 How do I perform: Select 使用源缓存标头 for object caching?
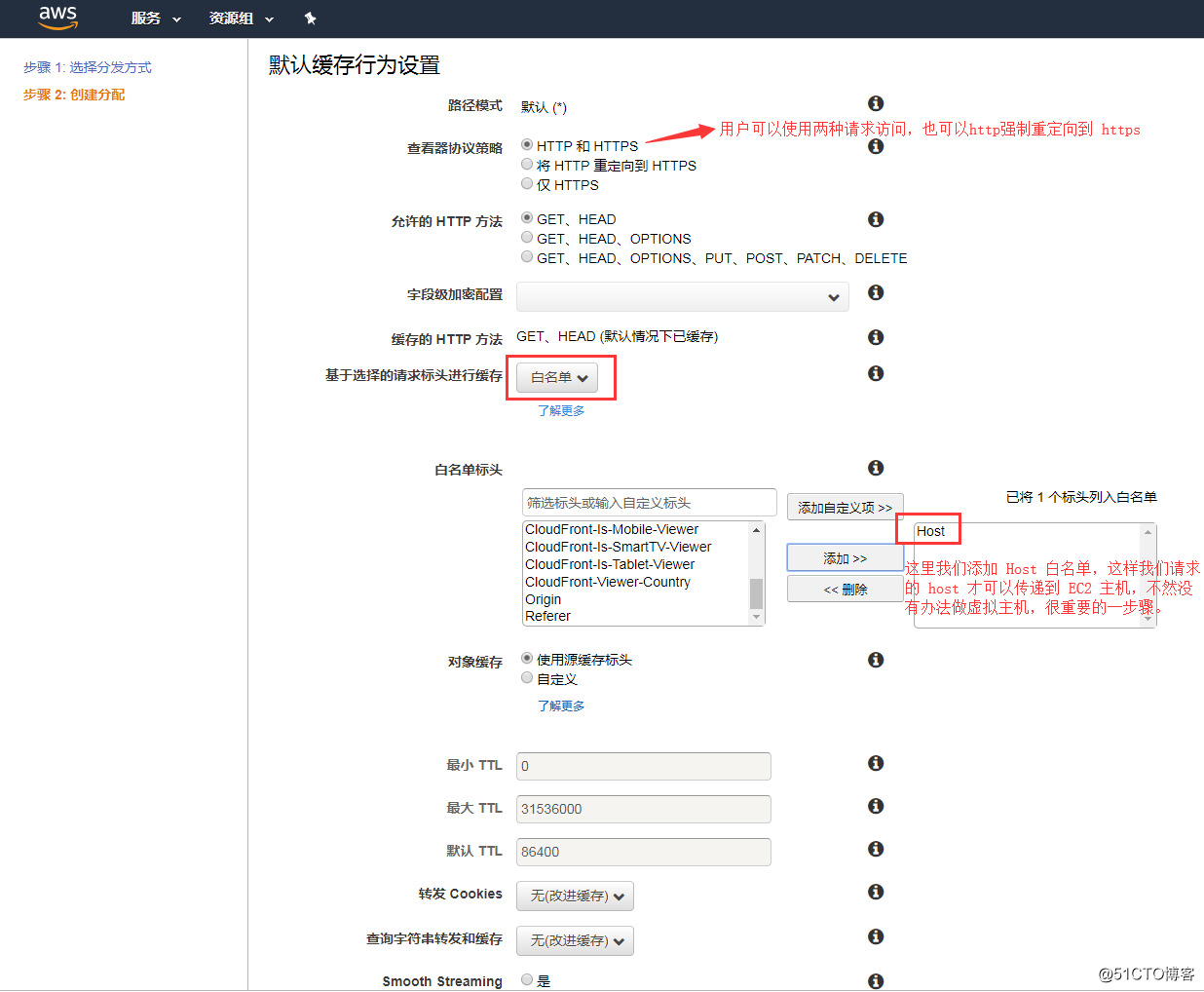coord(527,658)
